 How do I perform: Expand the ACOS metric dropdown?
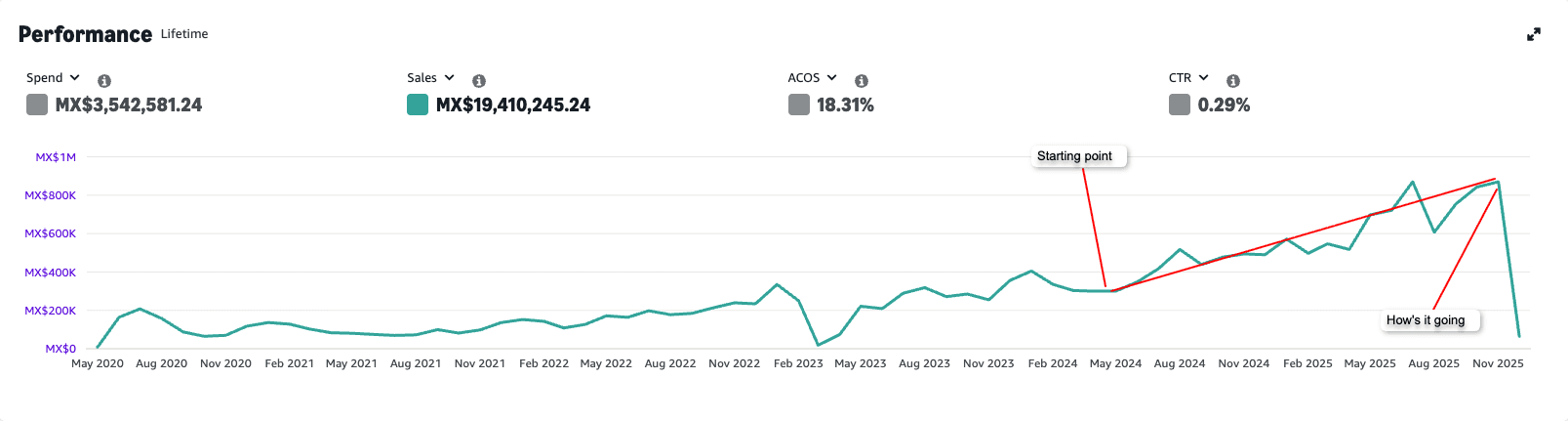point(812,78)
